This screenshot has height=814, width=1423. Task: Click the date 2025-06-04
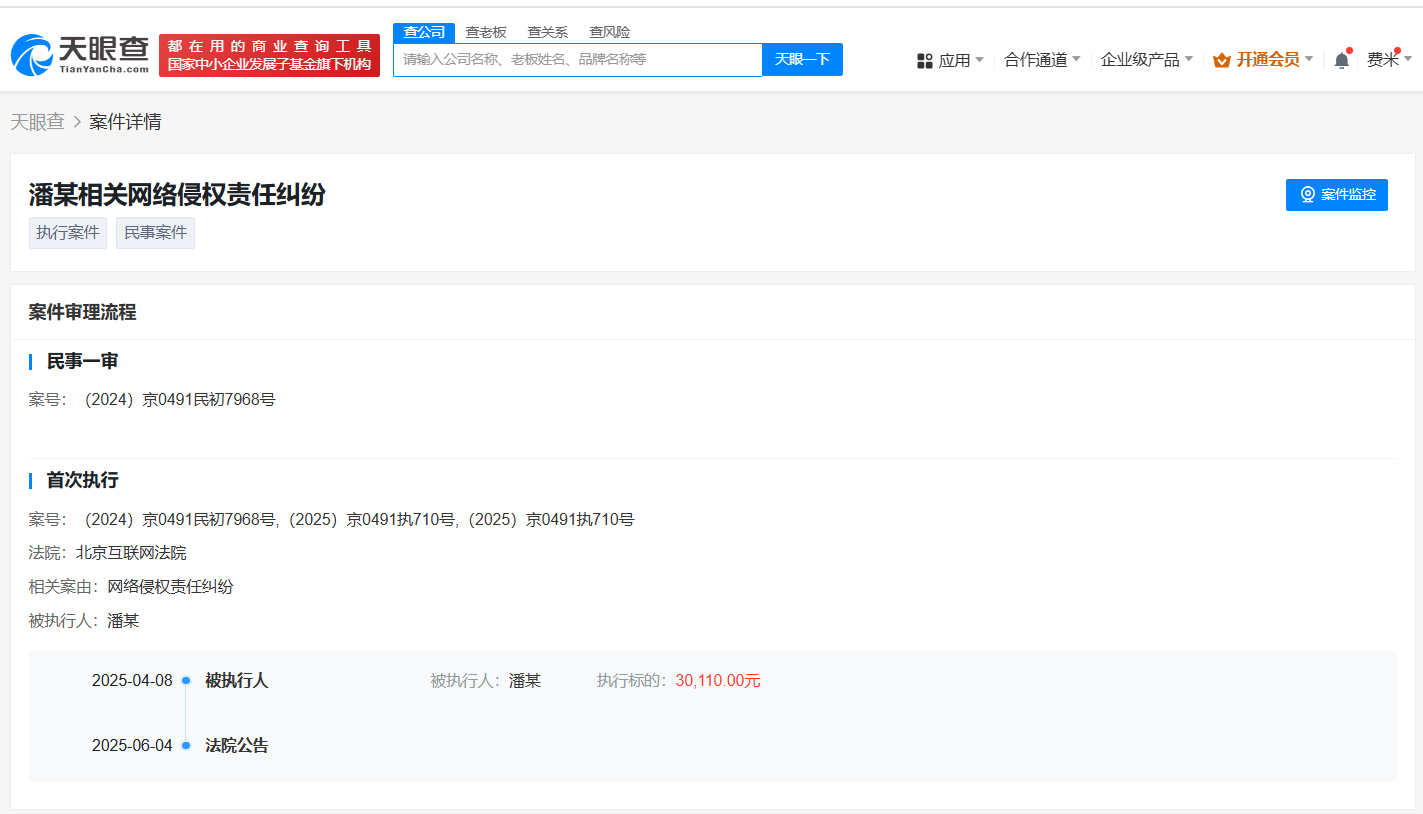[x=132, y=746]
